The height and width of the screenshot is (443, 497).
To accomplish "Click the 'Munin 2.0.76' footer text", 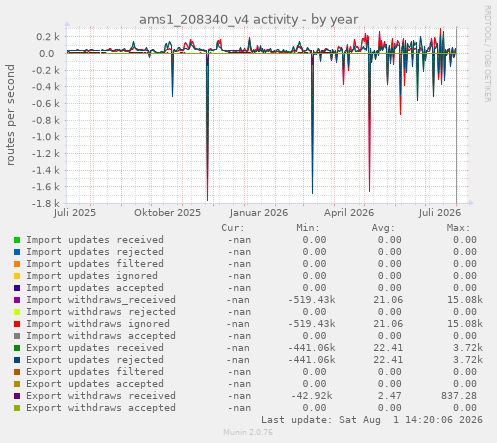I will coord(248,432).
